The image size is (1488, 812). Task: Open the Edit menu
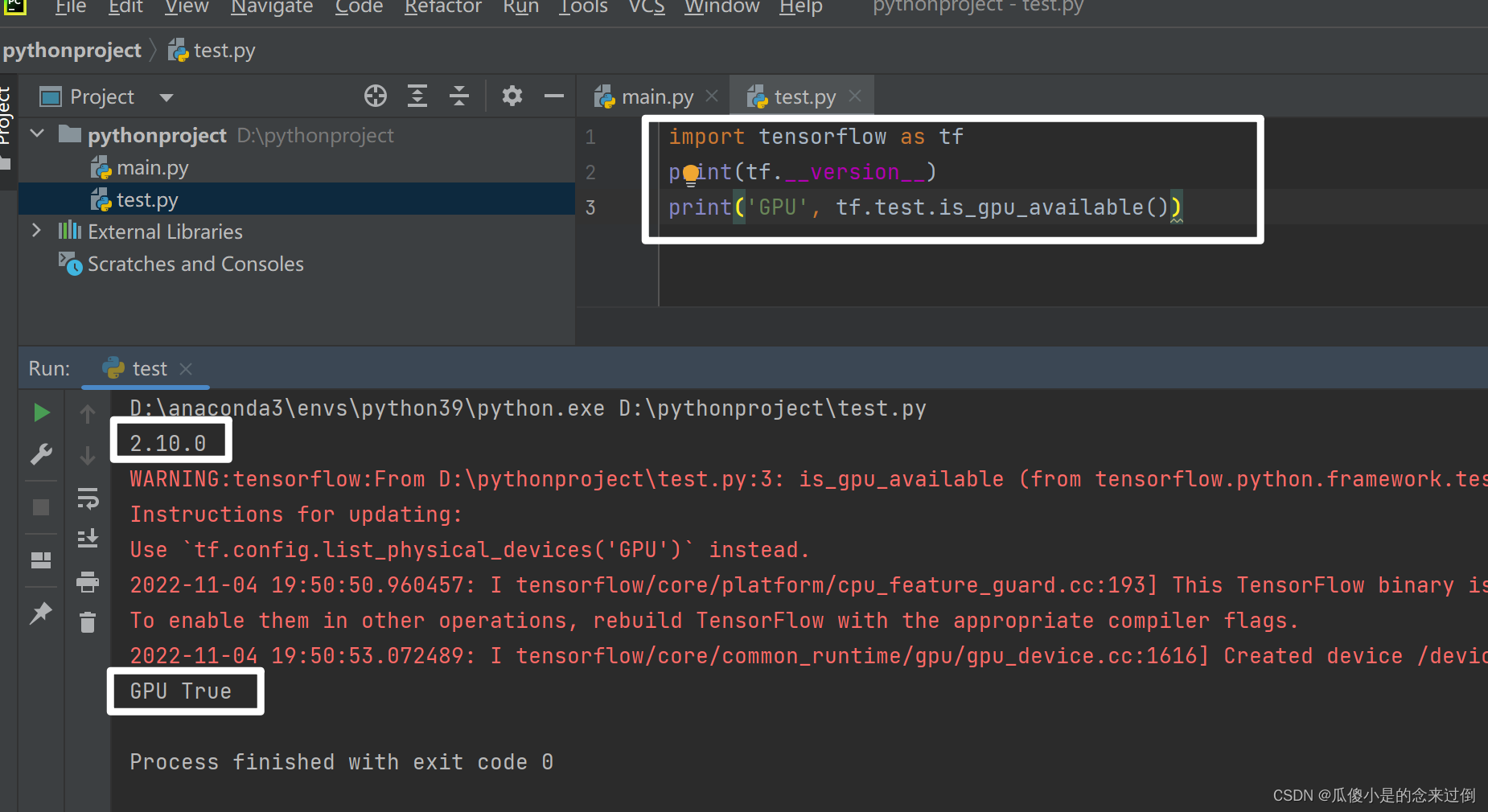125,7
